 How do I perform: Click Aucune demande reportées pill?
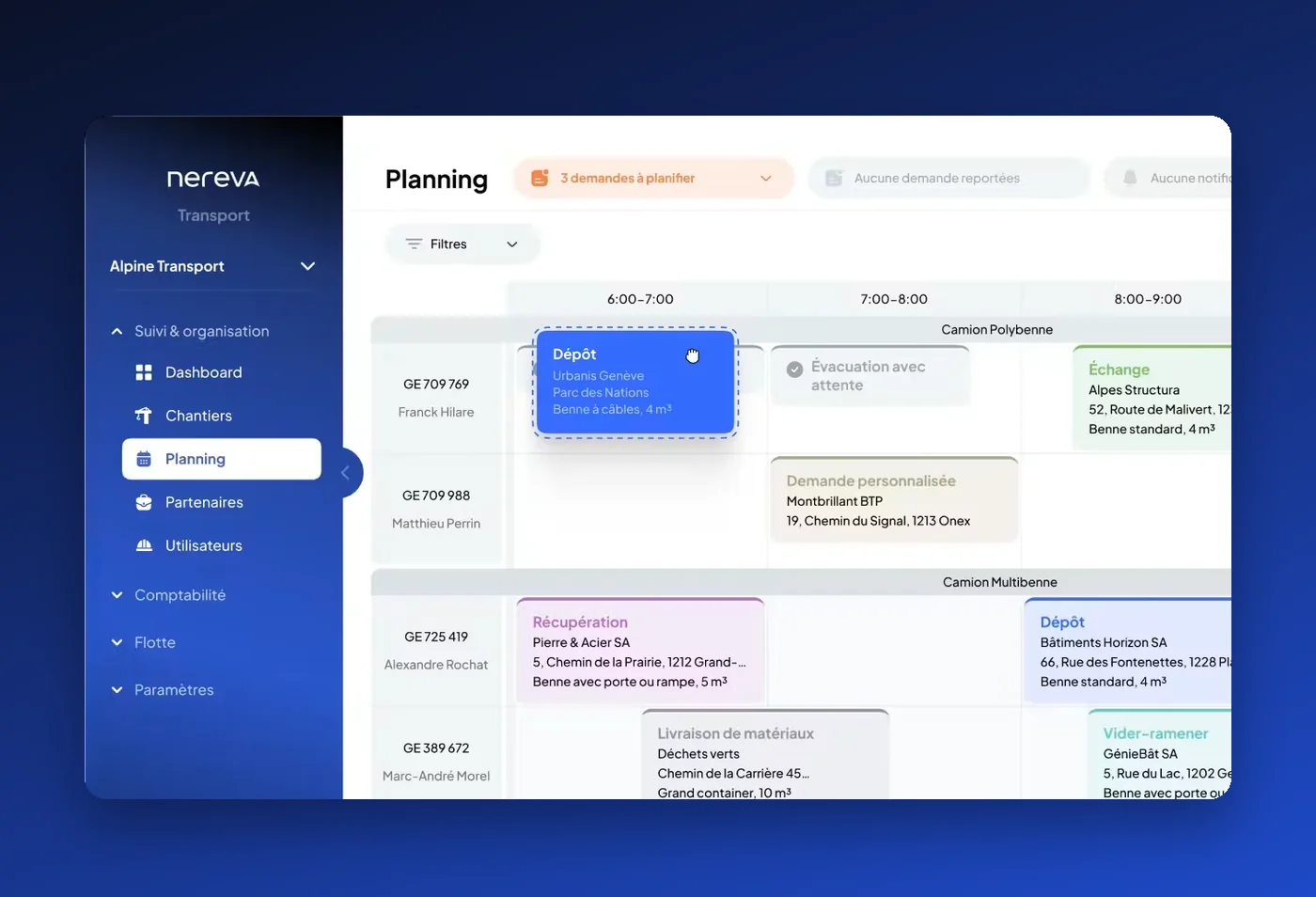point(948,178)
